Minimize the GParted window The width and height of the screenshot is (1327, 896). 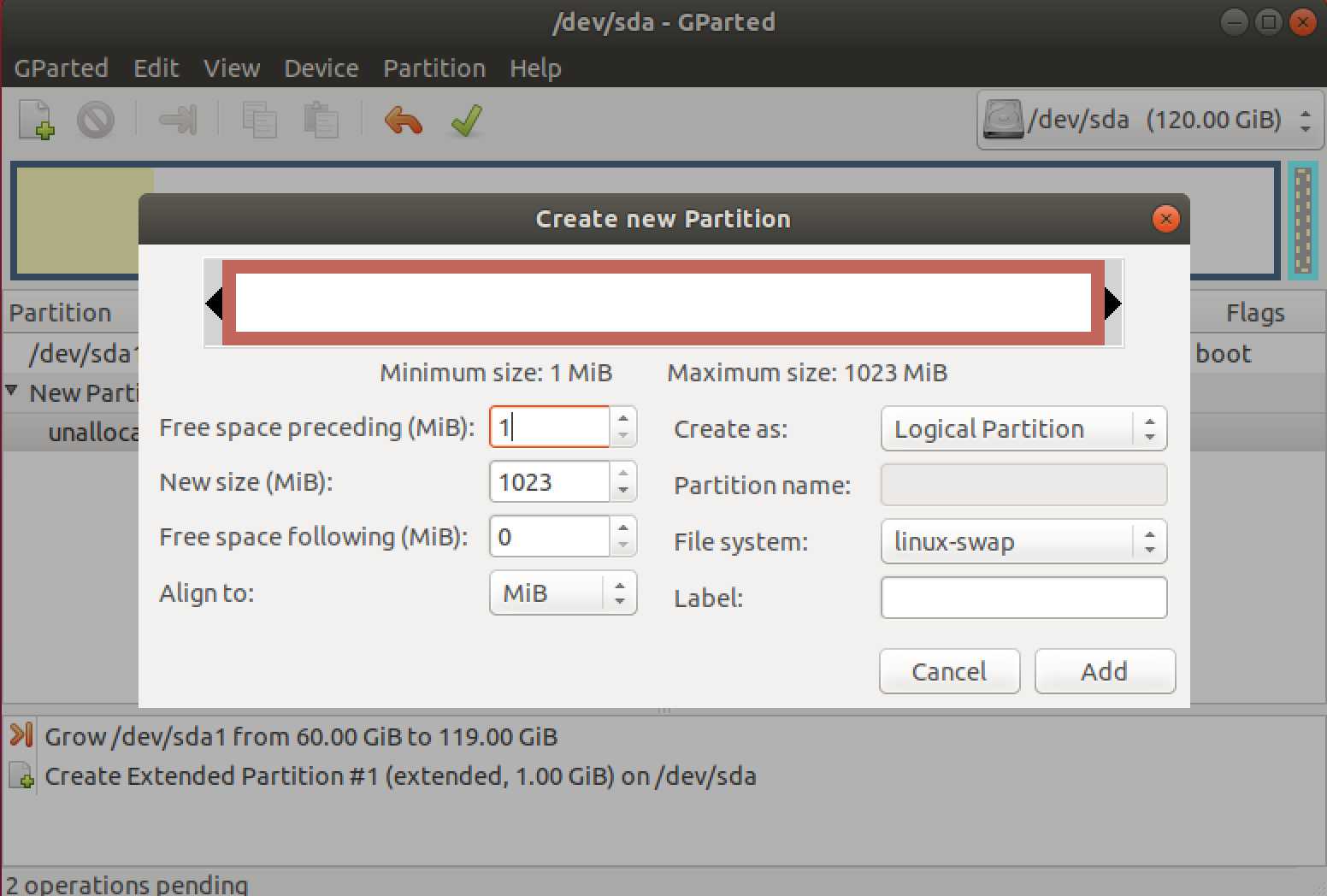coord(1235,22)
